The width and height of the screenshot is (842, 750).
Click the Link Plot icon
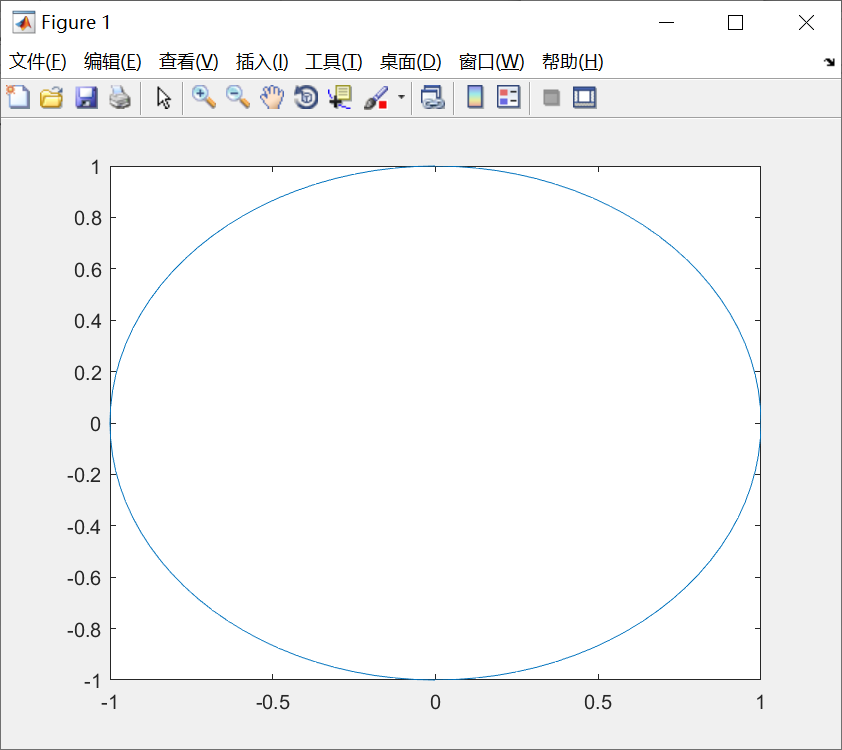[433, 98]
